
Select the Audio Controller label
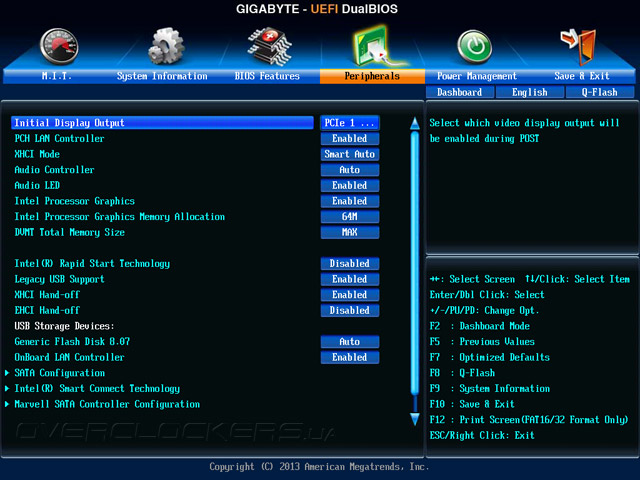(54, 170)
